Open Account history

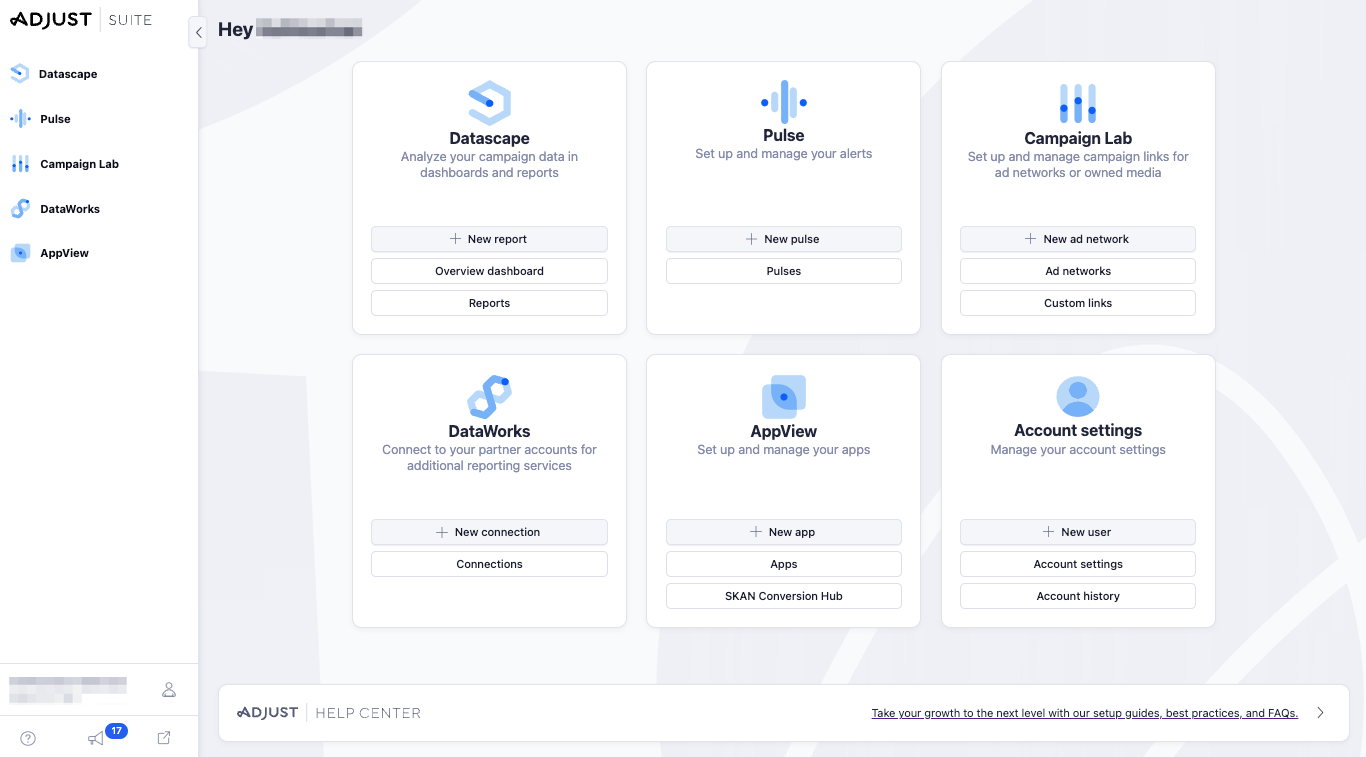[x=1078, y=596]
